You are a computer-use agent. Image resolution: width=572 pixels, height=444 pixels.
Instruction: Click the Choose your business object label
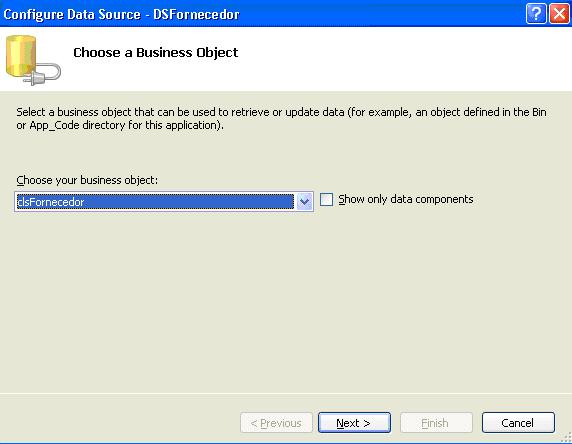tap(87, 180)
